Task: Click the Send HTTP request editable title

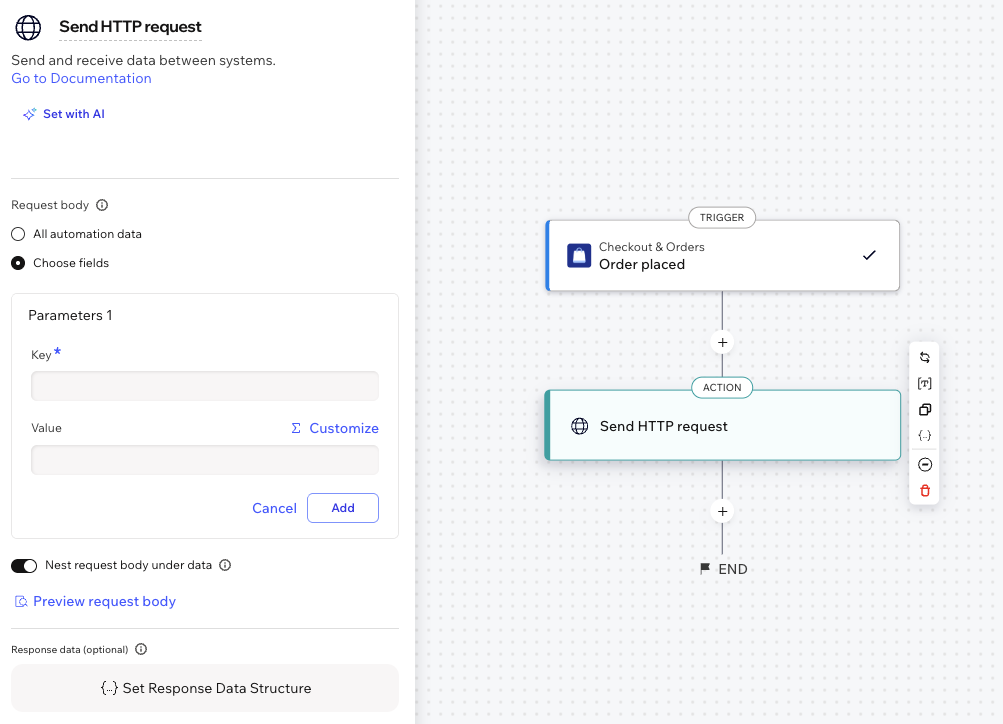Action: pyautogui.click(x=130, y=27)
